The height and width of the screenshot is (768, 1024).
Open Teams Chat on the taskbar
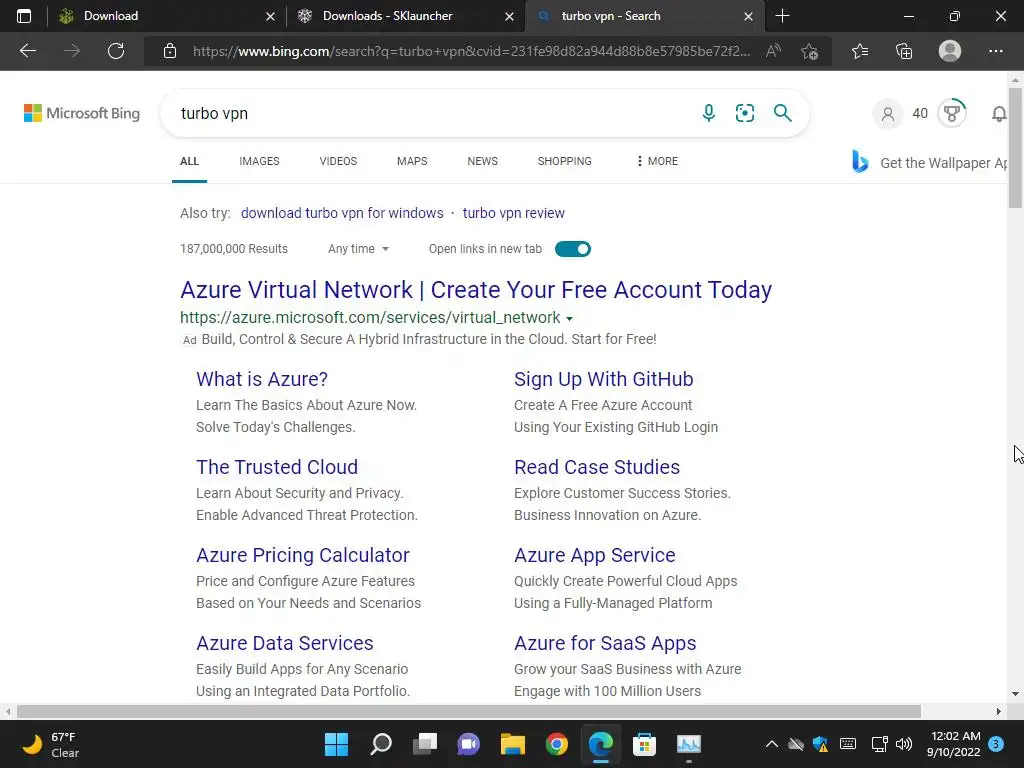468,744
